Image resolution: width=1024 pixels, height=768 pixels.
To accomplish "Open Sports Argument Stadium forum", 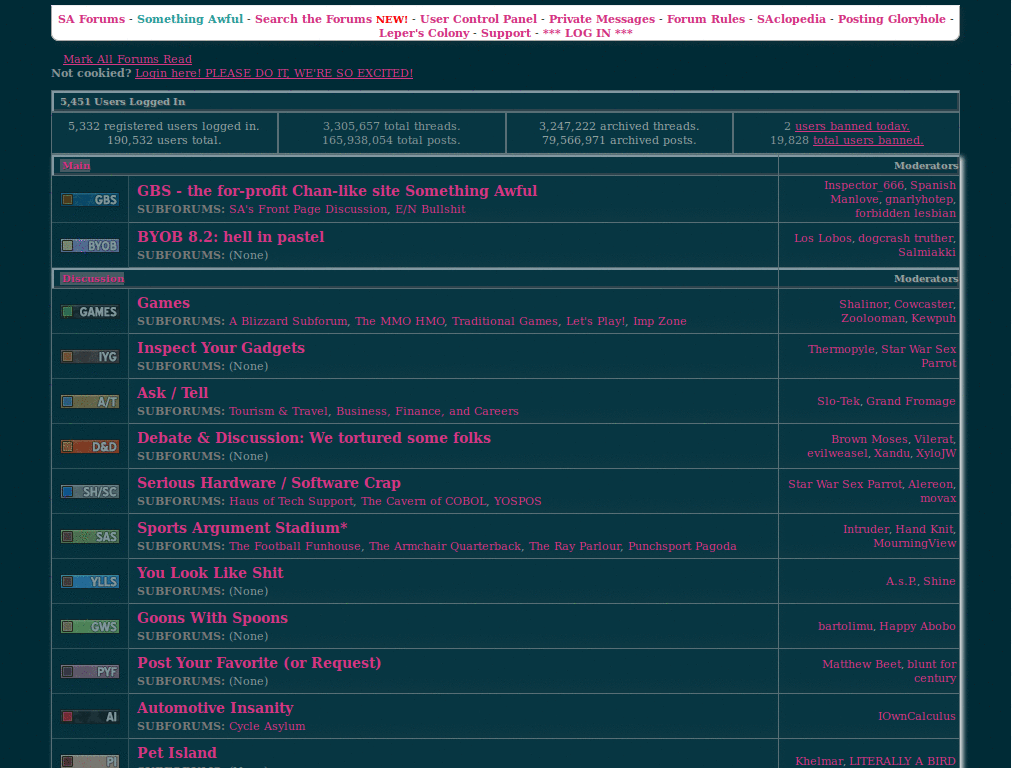I will [x=242, y=528].
